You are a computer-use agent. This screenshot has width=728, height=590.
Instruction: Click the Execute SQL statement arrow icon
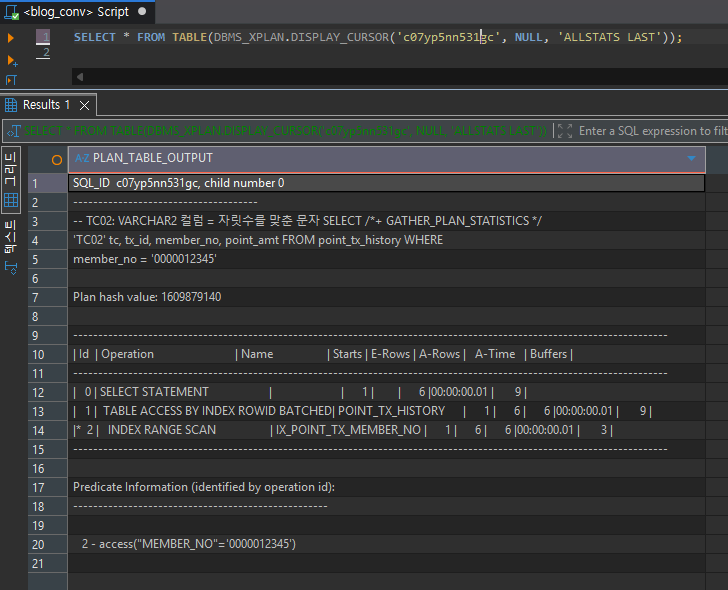coord(10,38)
